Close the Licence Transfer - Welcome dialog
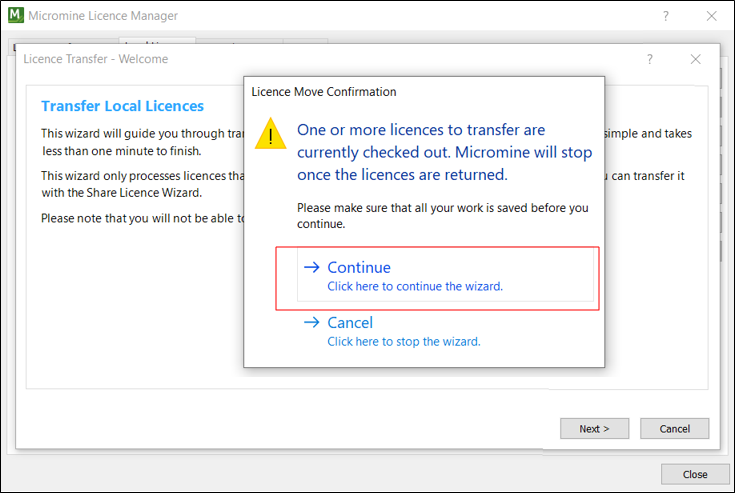This screenshot has width=735, height=493. [696, 59]
